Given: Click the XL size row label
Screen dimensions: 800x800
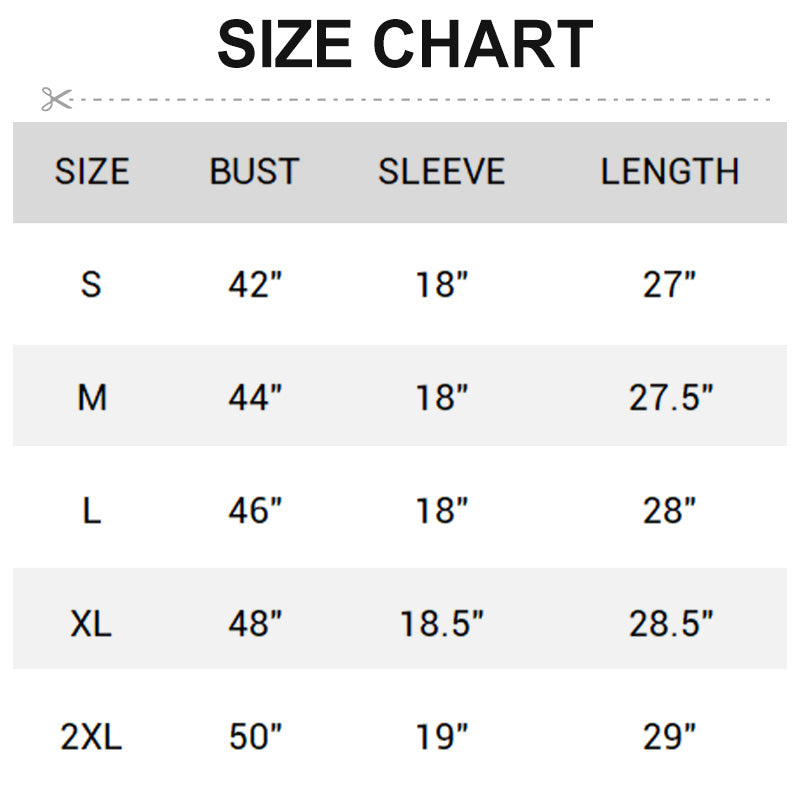Looking at the screenshot, I should (x=91, y=625).
